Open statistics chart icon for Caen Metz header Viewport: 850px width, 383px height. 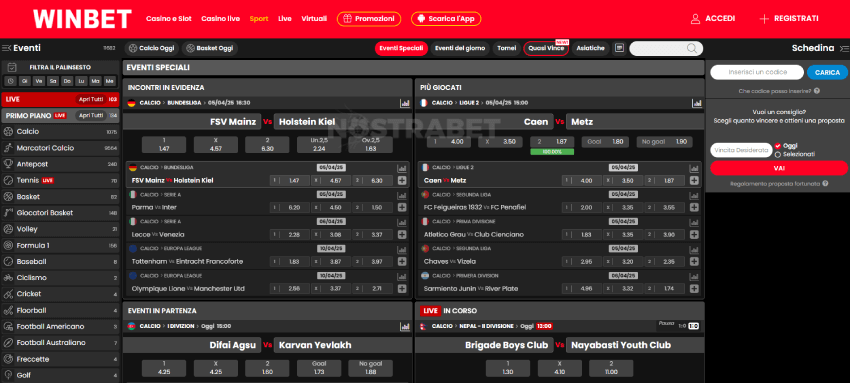pos(697,103)
